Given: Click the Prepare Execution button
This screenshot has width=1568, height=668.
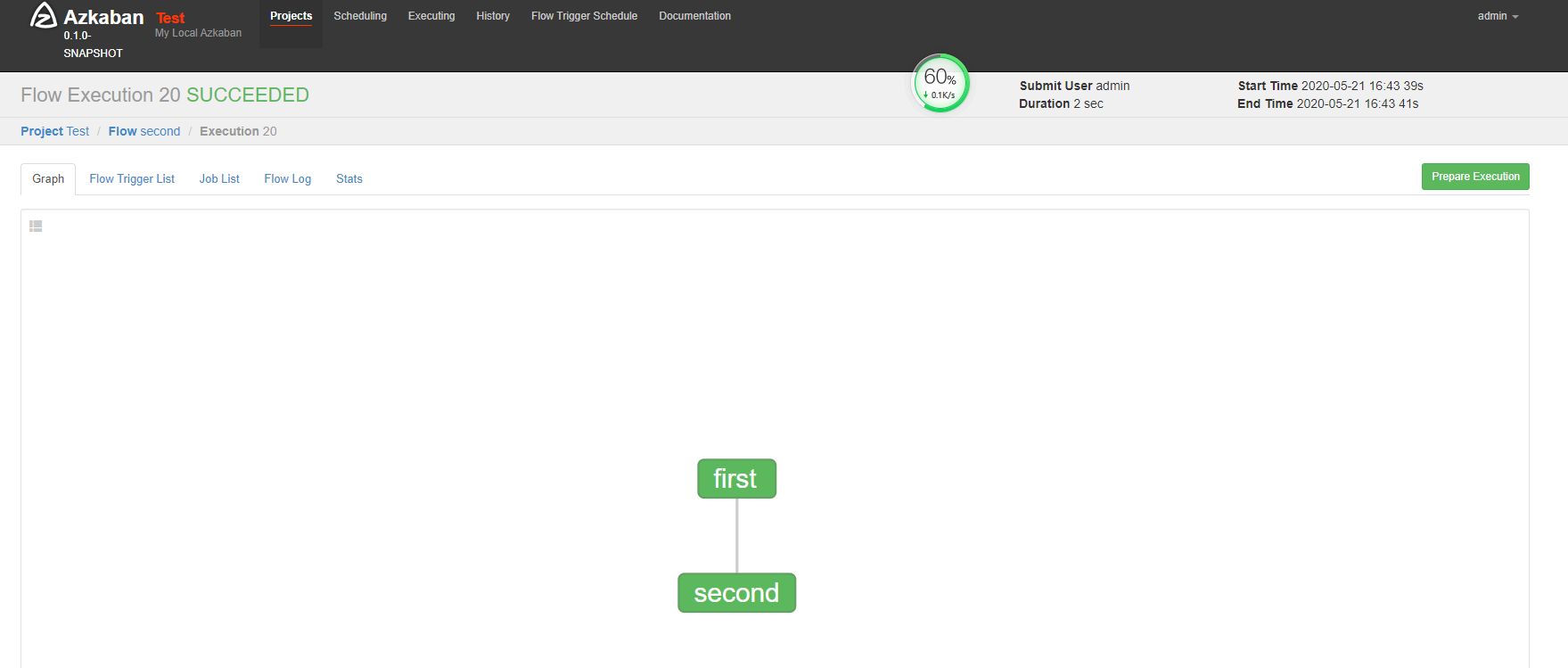Looking at the screenshot, I should point(1475,177).
